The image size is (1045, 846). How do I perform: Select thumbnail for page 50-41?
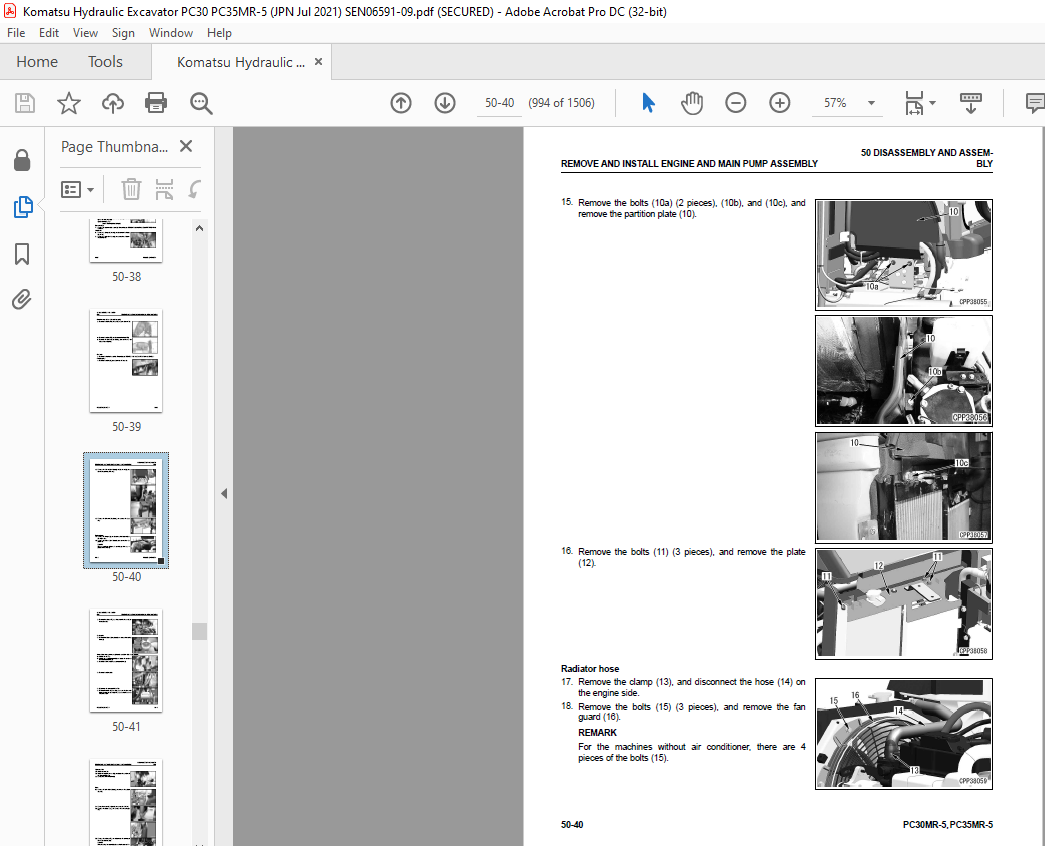(x=126, y=661)
